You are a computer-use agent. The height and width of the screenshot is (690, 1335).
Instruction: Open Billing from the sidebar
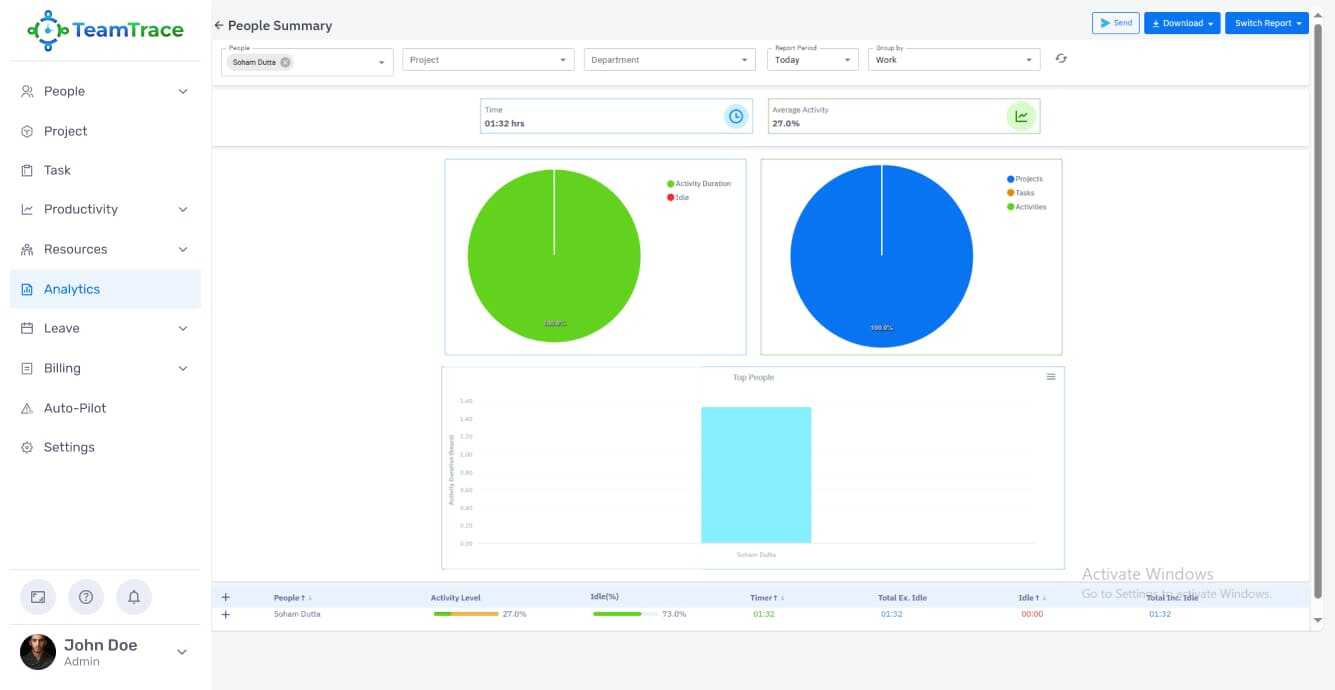coord(61,368)
